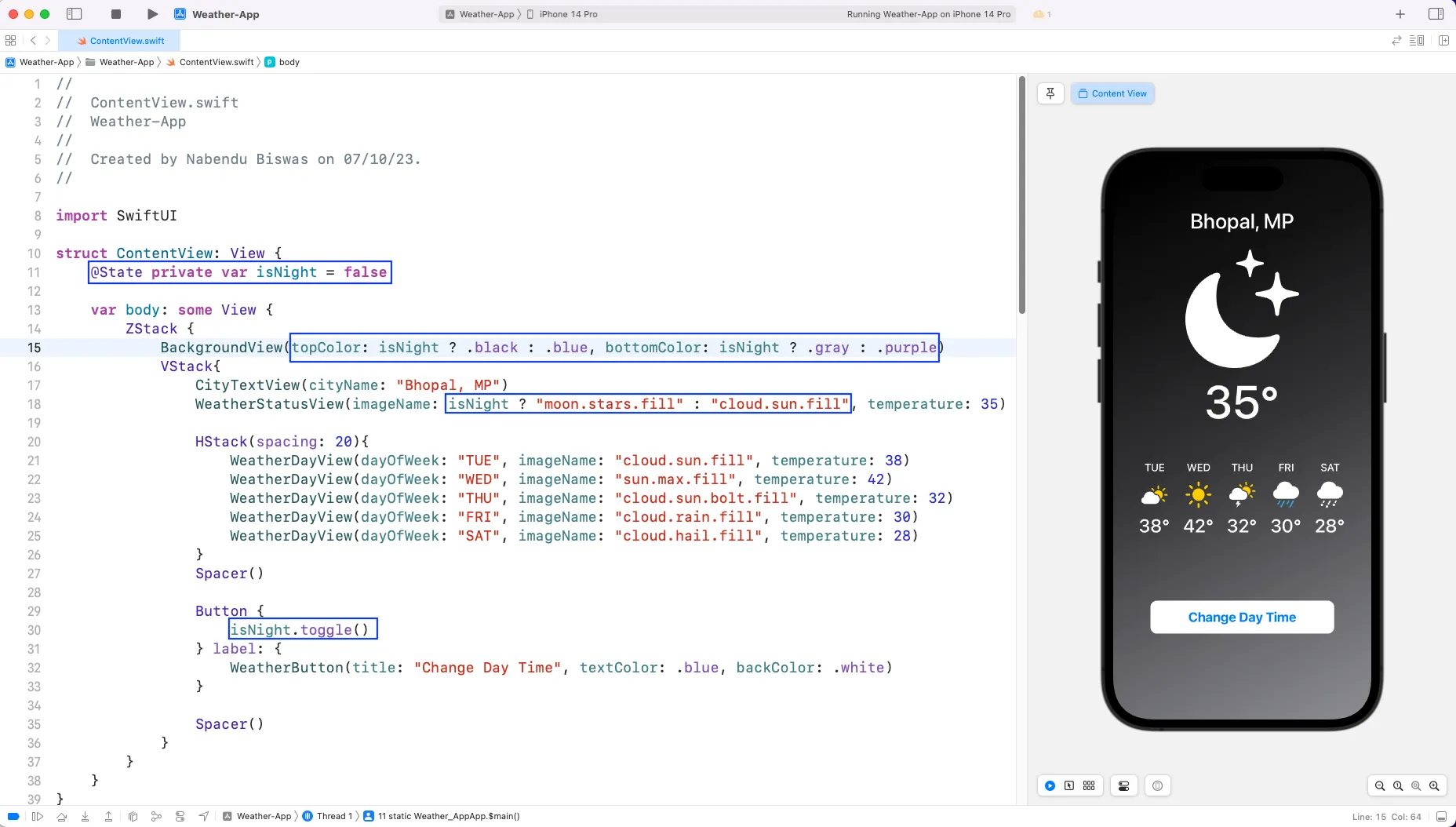1456x827 pixels.
Task: Toggle the debug area panel
Action: pyautogui.click(x=1441, y=816)
